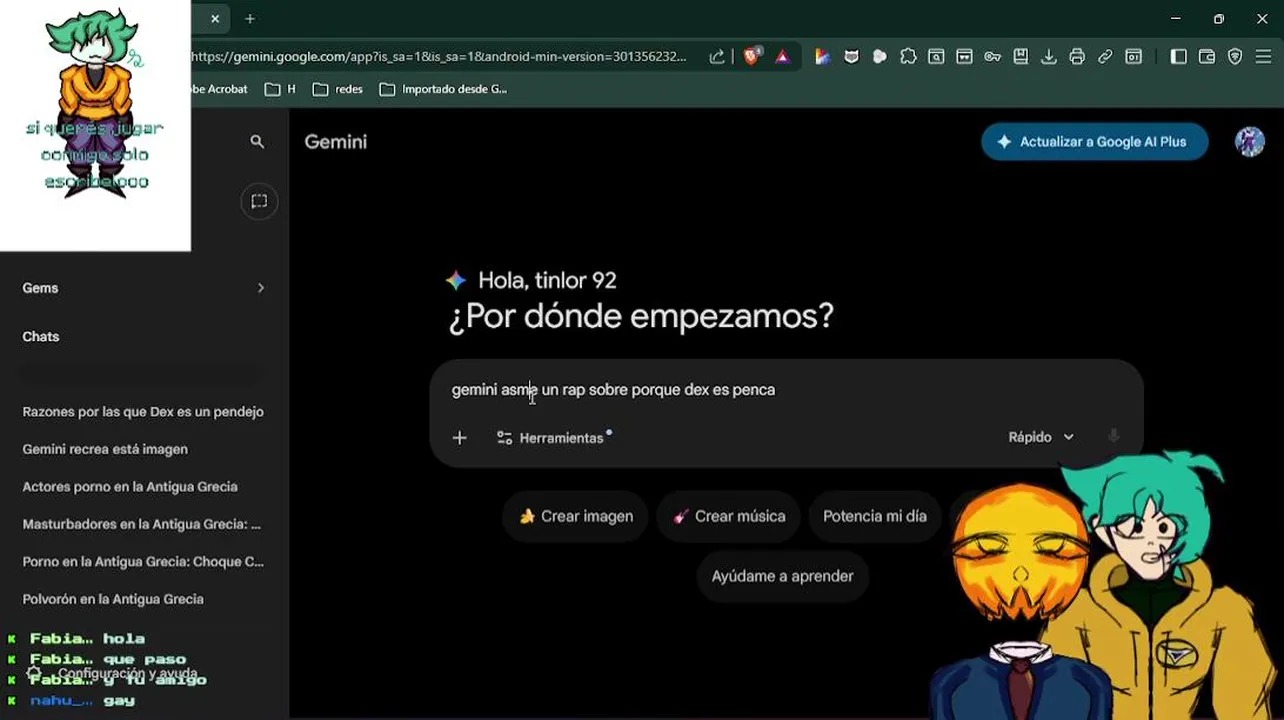Click the Gemini title text in header
This screenshot has width=1284, height=720.
336,142
